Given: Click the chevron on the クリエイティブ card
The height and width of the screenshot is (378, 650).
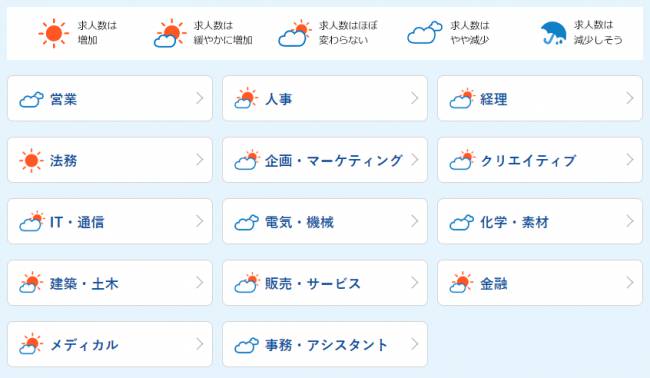Looking at the screenshot, I should tap(630, 160).
